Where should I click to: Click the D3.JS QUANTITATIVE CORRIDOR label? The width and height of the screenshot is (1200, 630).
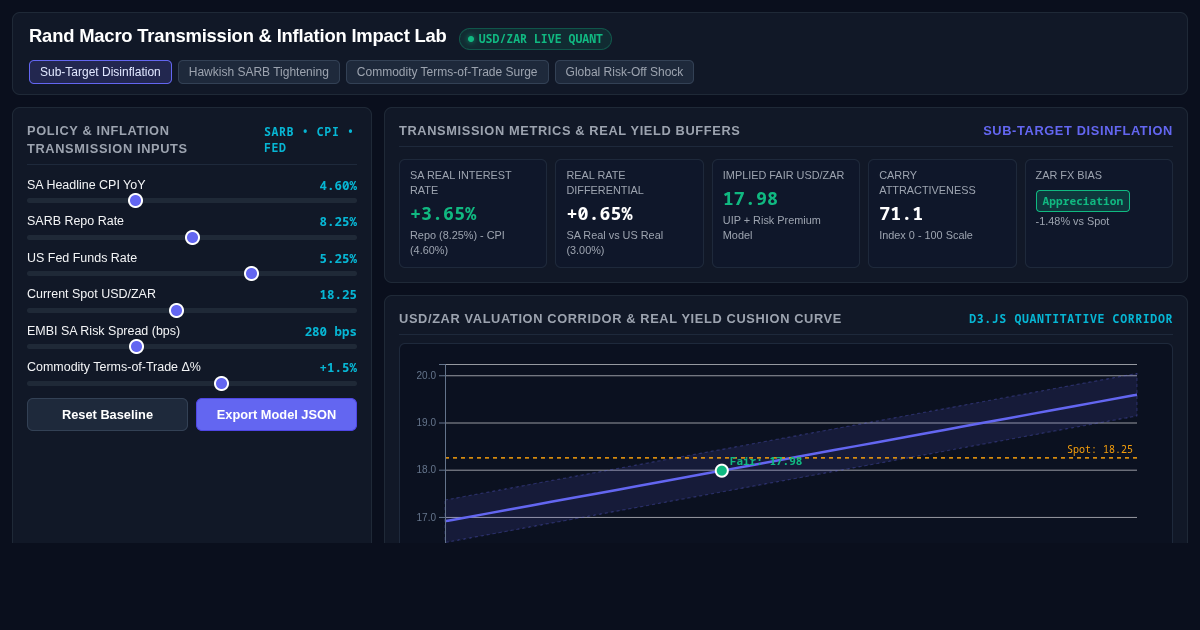1071,319
